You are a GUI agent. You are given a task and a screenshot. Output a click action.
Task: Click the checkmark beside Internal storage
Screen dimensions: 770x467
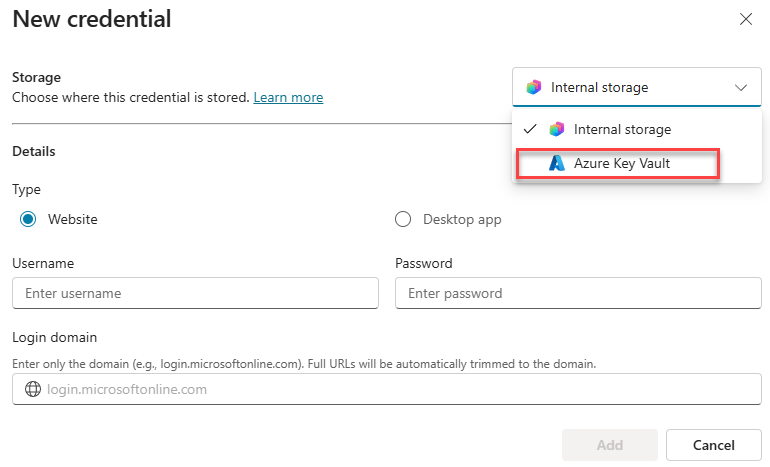[531, 129]
